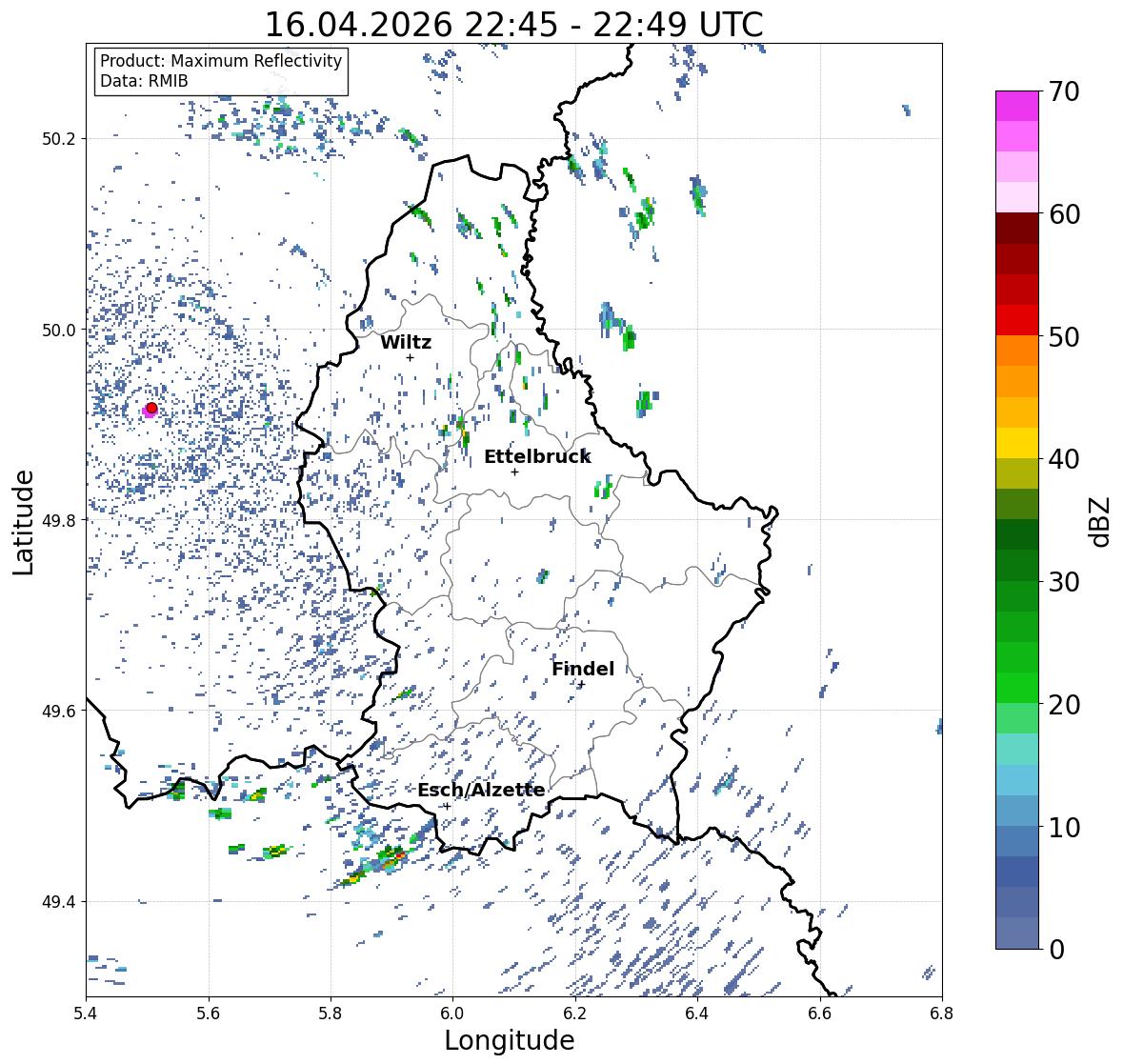The image size is (1123, 1064).
Task: Select the Esch/Alzette city label
Action: point(481,790)
